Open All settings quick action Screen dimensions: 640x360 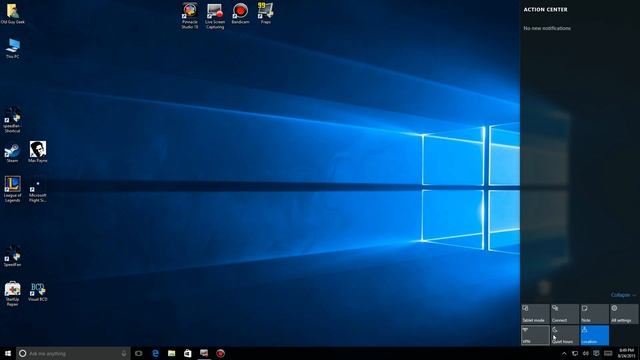(x=624, y=314)
